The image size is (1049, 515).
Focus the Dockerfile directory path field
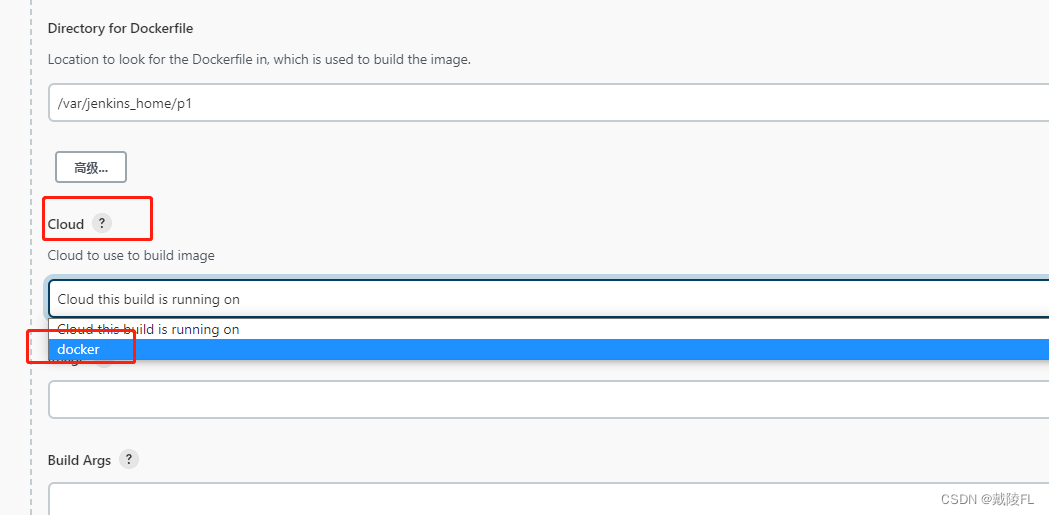tap(548, 102)
